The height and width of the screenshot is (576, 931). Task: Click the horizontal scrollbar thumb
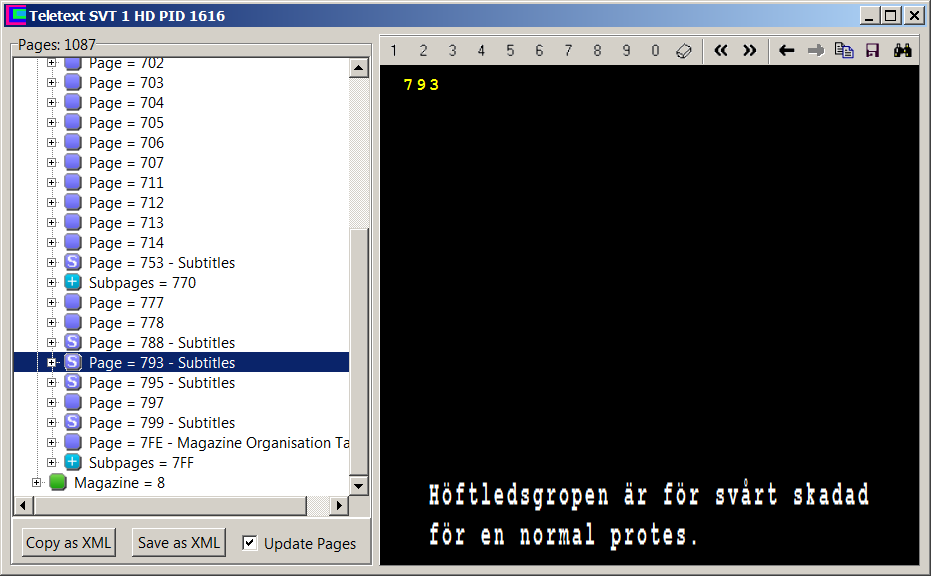pyautogui.click(x=170, y=505)
